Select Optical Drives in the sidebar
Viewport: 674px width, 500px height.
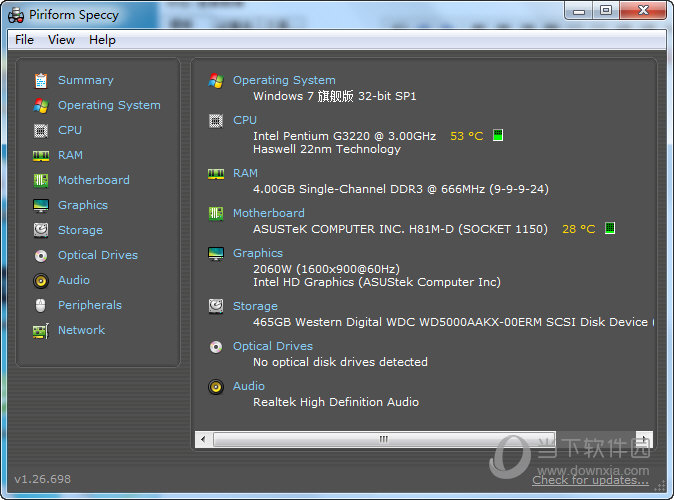click(98, 255)
